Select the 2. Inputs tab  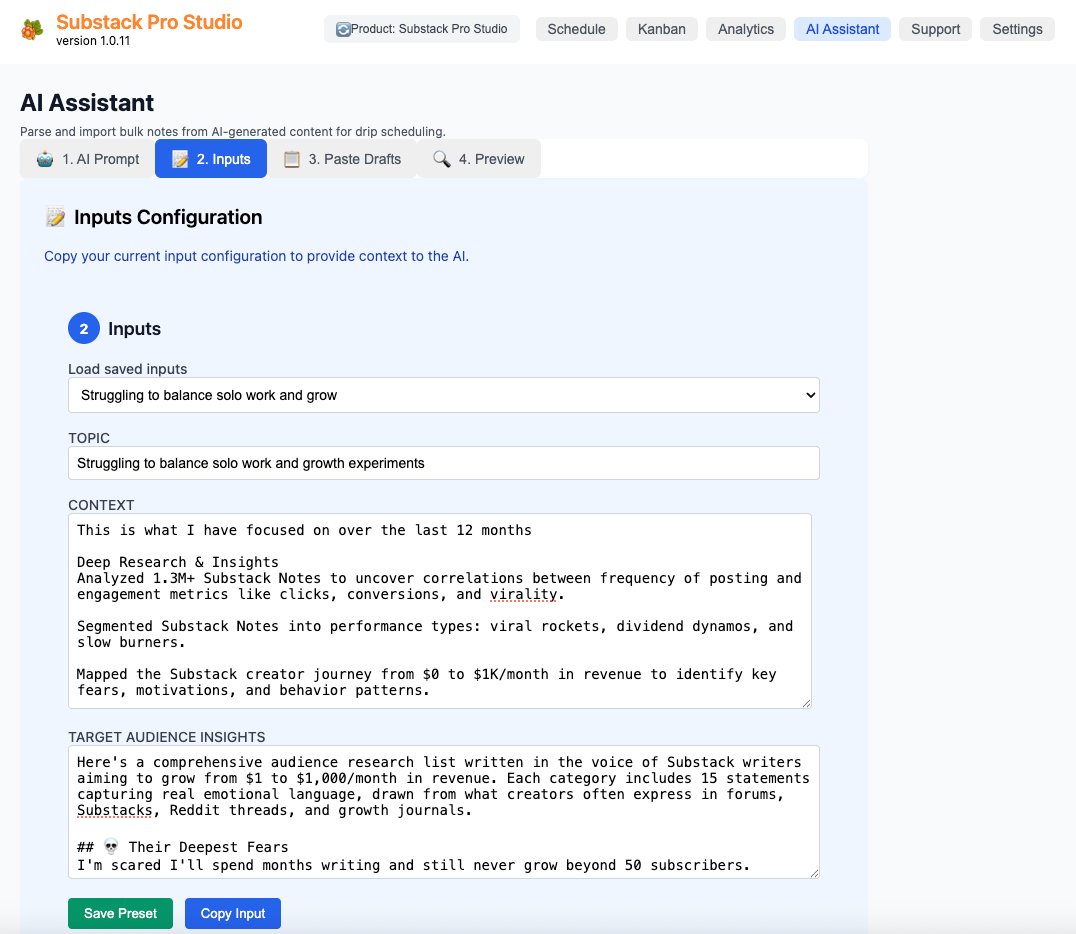tap(211, 159)
